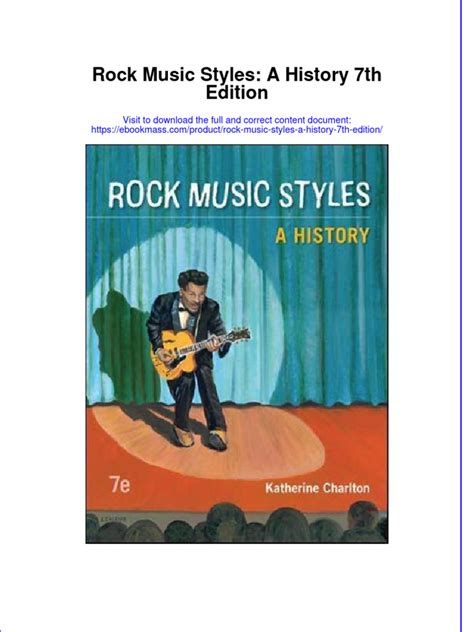Screen dimensions: 474x632
Task: Click the guitarist's yellow shoes
Action: click(201, 438)
